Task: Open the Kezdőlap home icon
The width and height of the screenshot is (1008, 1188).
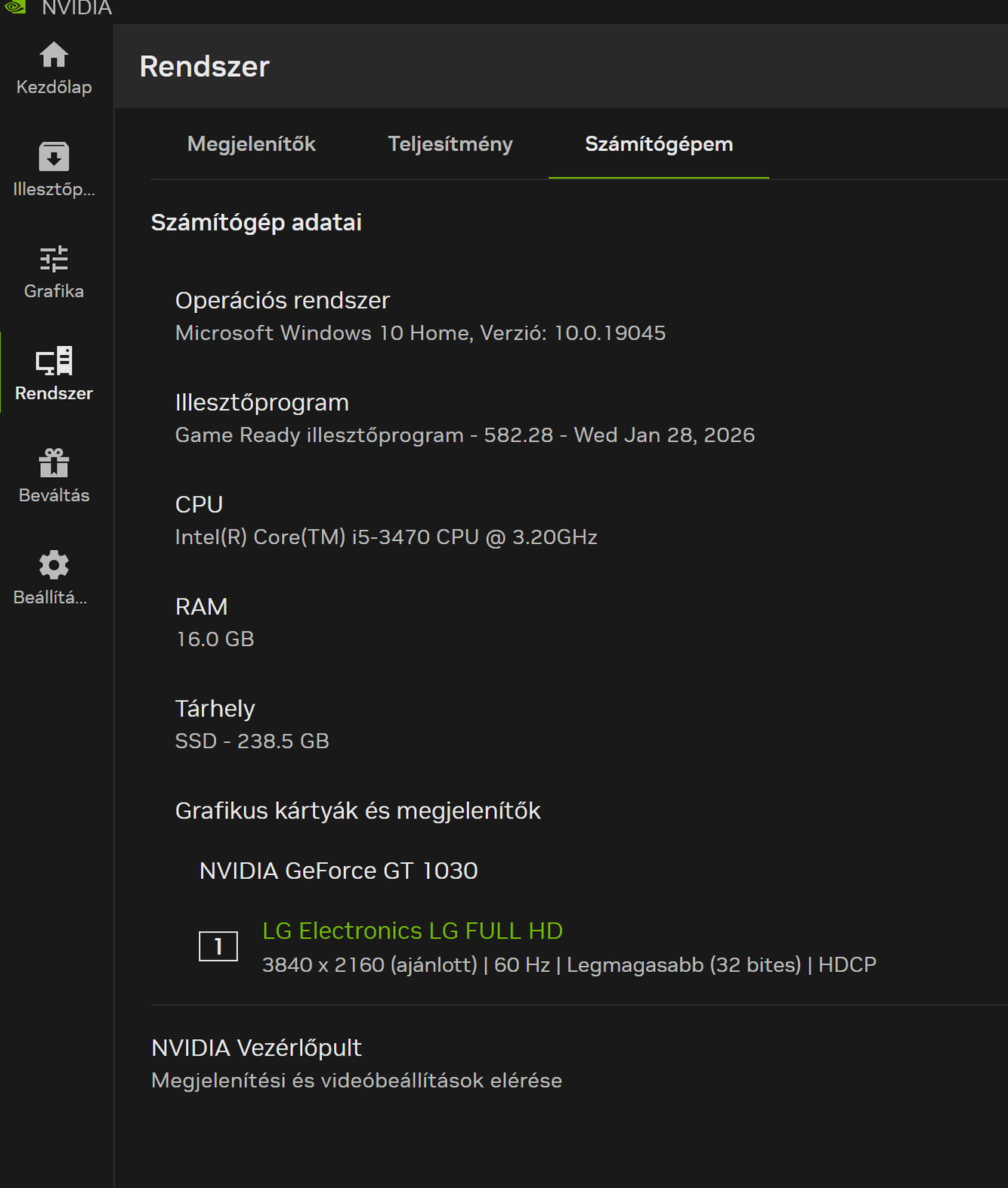Action: (54, 55)
